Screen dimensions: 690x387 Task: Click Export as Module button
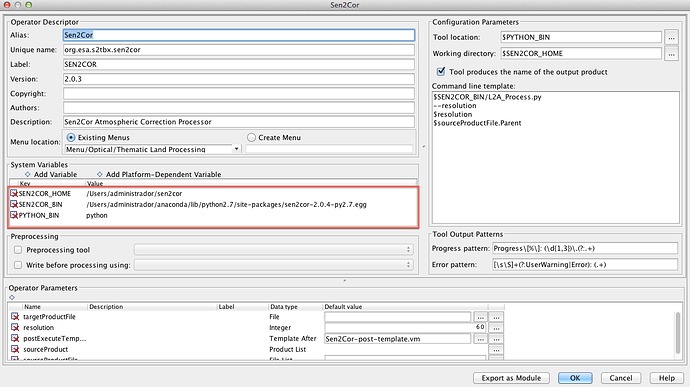[511, 378]
